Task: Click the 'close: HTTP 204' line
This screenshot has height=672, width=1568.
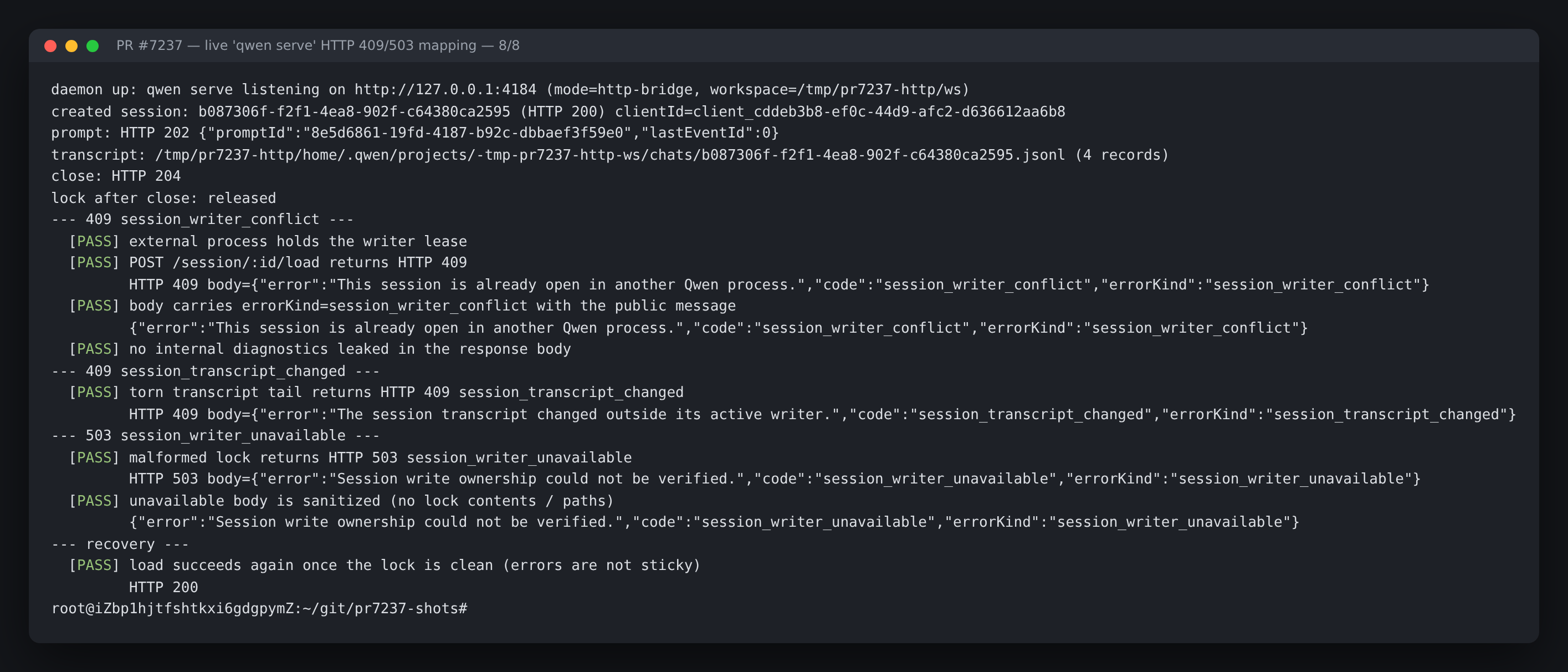Action: pyautogui.click(x=116, y=176)
